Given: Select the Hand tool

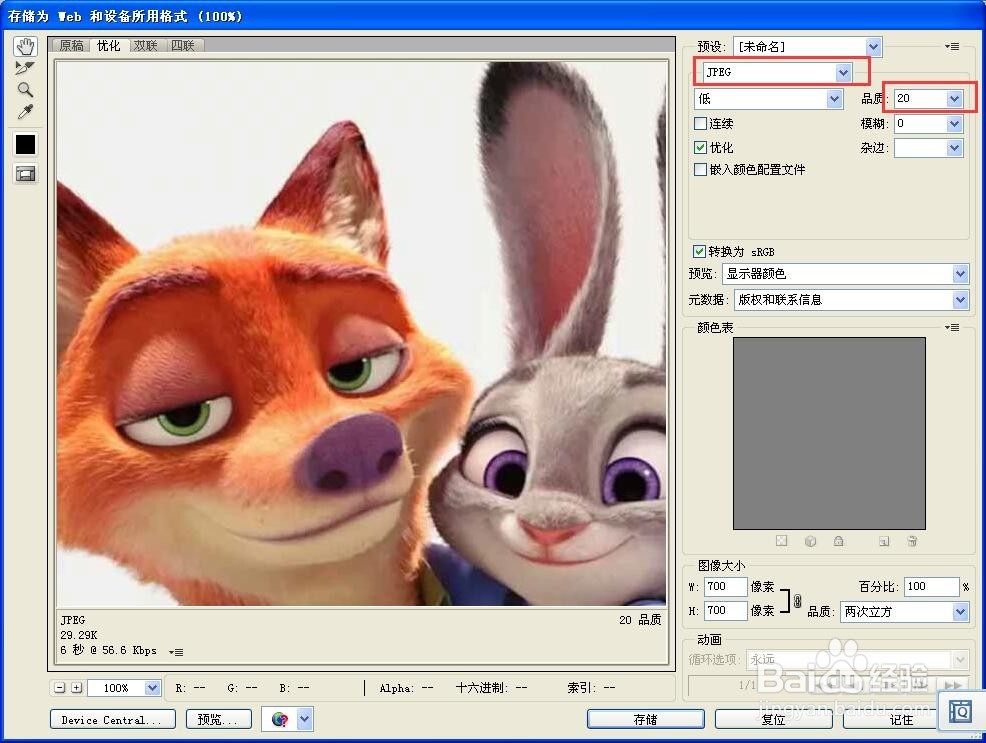Looking at the screenshot, I should 25,47.
